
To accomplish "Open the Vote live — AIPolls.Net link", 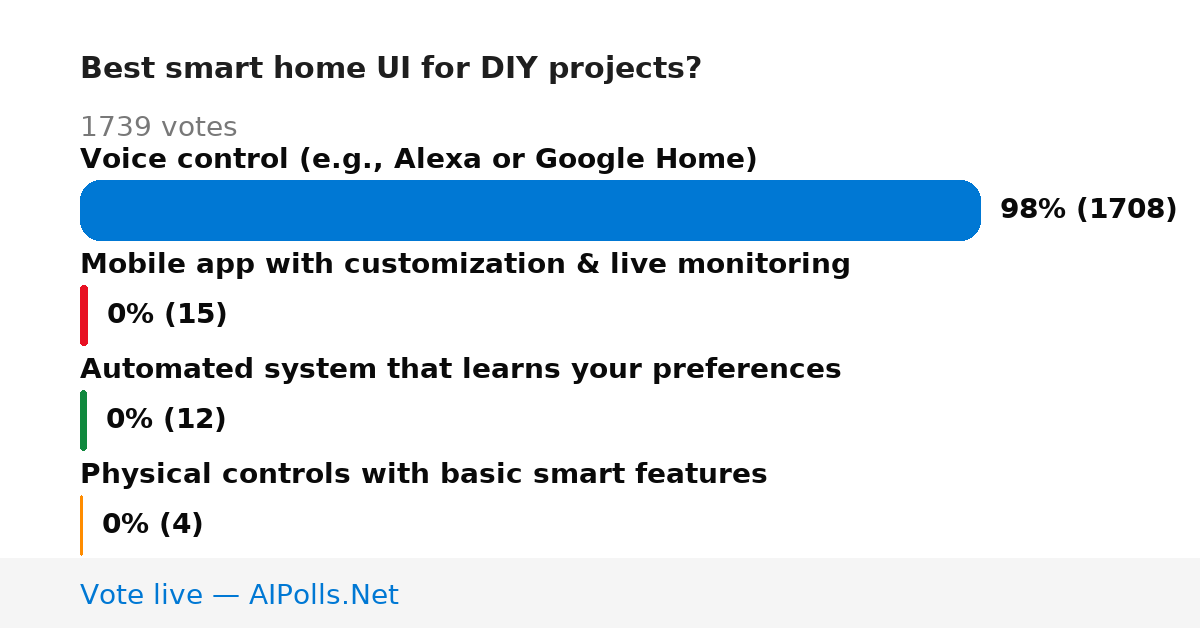I will [x=239, y=595].
